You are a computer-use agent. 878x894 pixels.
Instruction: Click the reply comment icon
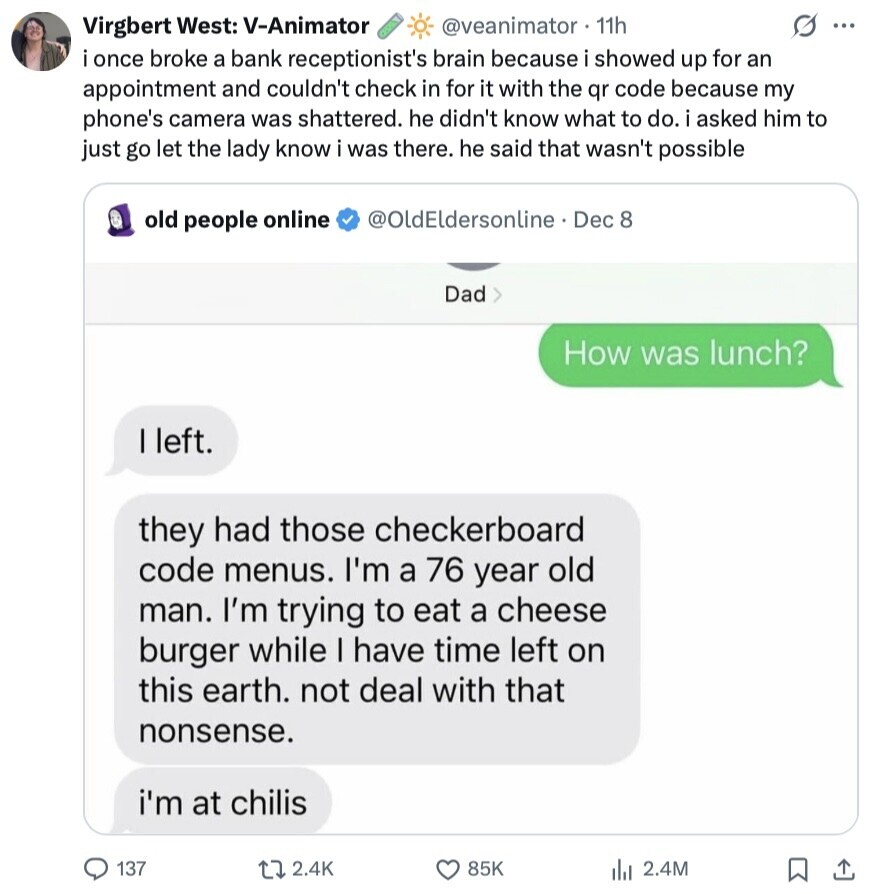tap(99, 869)
